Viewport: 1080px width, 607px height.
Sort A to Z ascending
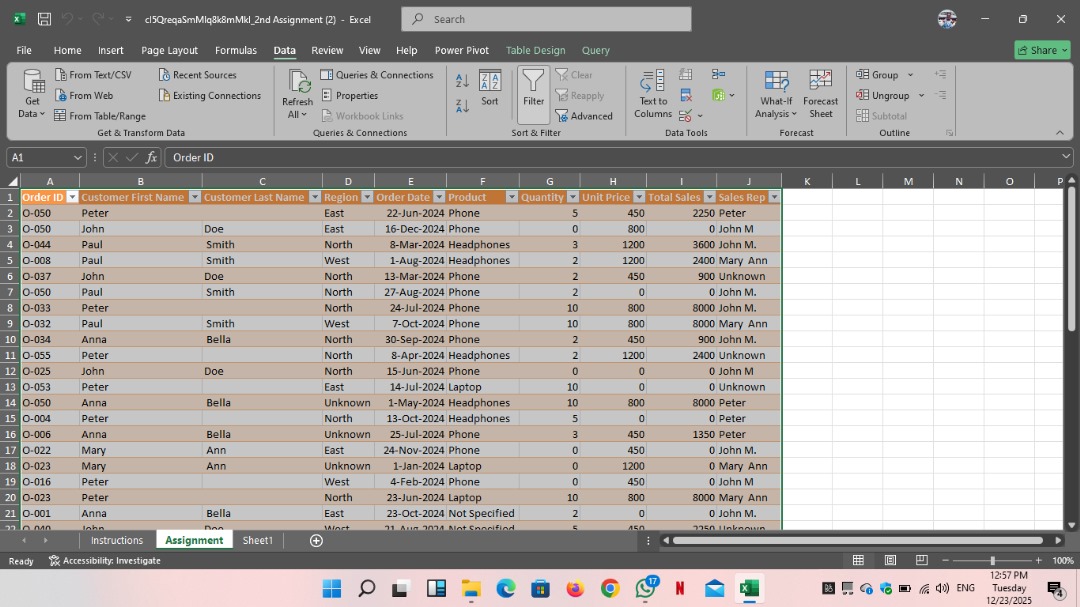point(462,81)
